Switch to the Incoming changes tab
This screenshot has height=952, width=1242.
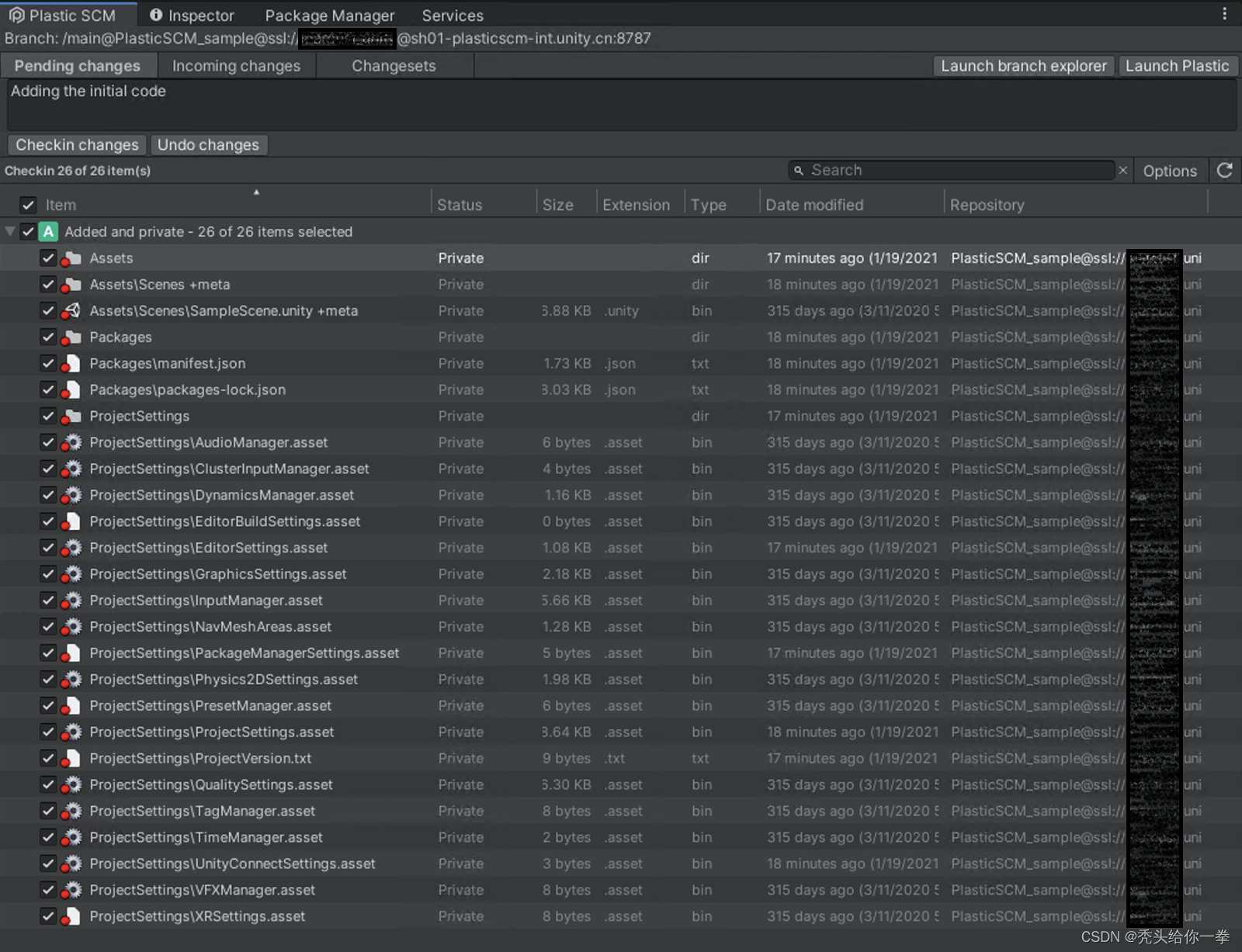click(x=236, y=66)
